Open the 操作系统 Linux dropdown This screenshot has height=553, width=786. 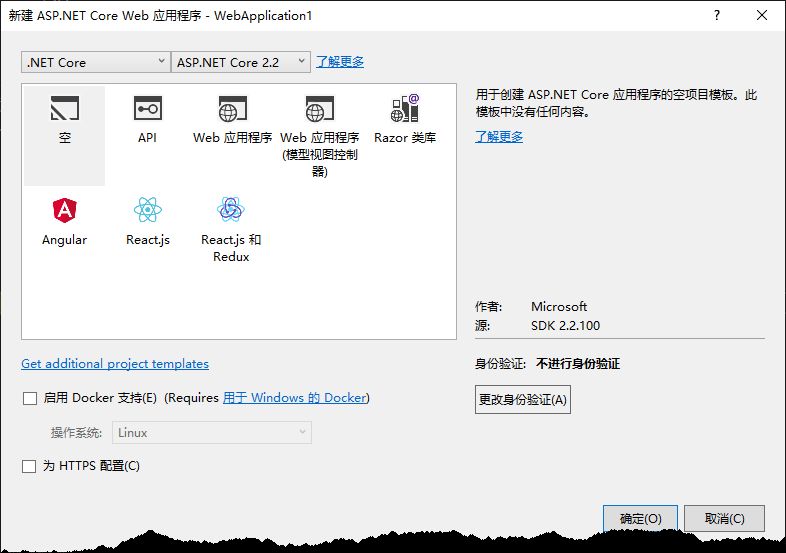click(212, 433)
